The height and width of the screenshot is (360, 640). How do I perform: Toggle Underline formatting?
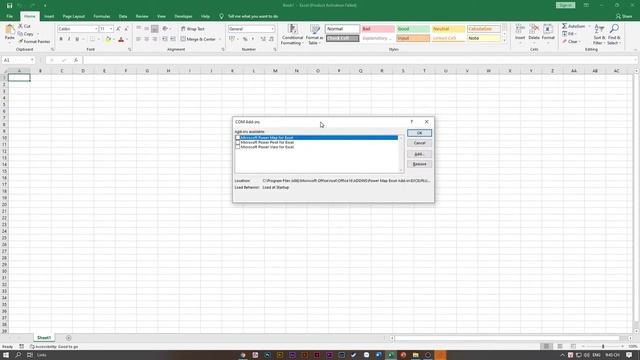pyautogui.click(x=77, y=39)
